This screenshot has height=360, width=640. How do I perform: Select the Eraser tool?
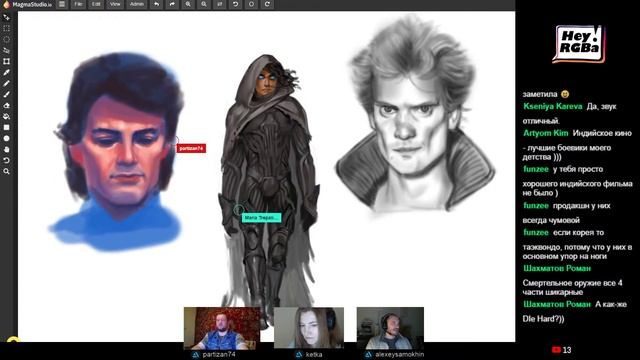tap(7, 106)
